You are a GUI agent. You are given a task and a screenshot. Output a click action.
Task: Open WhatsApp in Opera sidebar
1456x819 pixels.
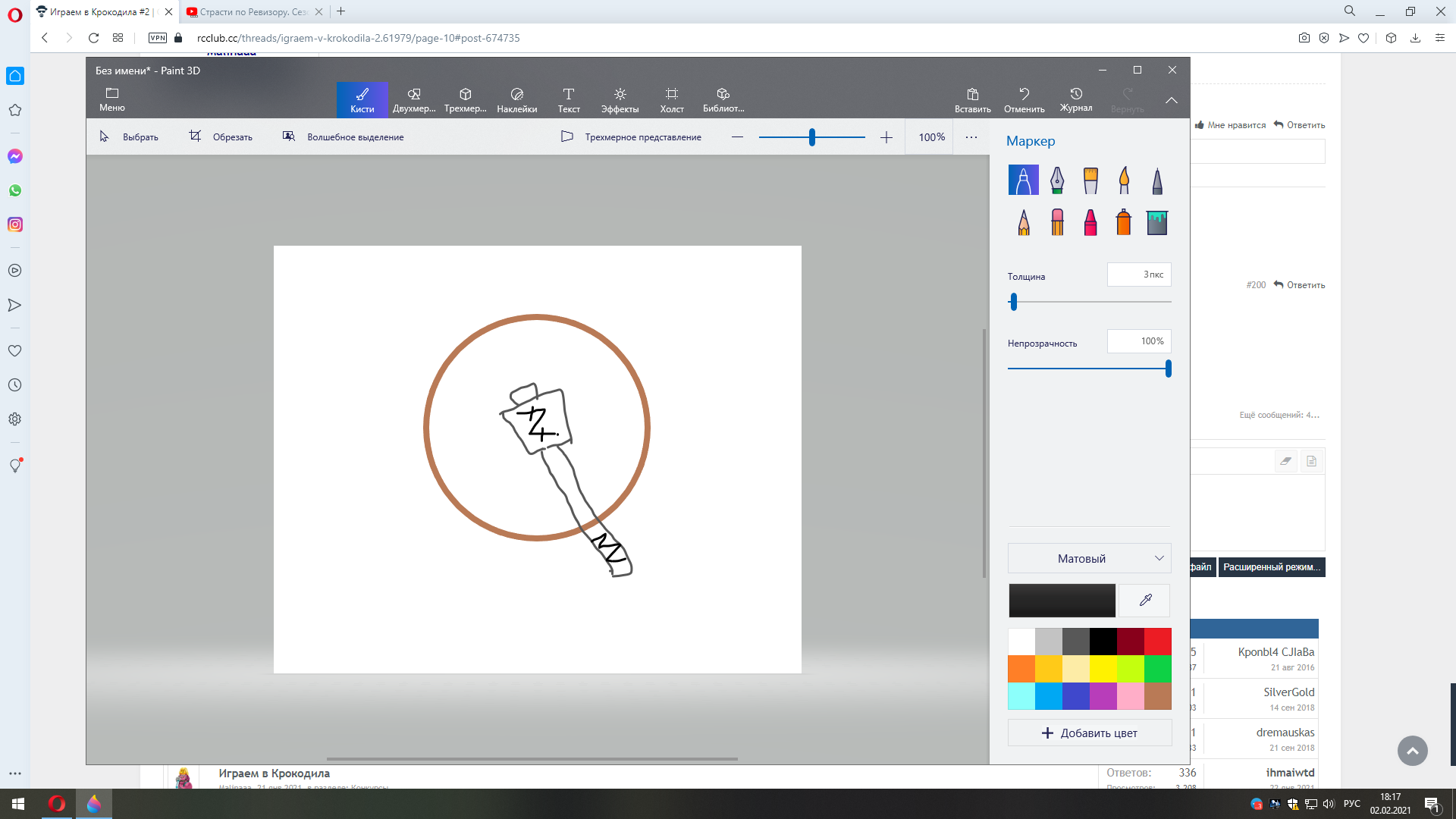point(15,190)
